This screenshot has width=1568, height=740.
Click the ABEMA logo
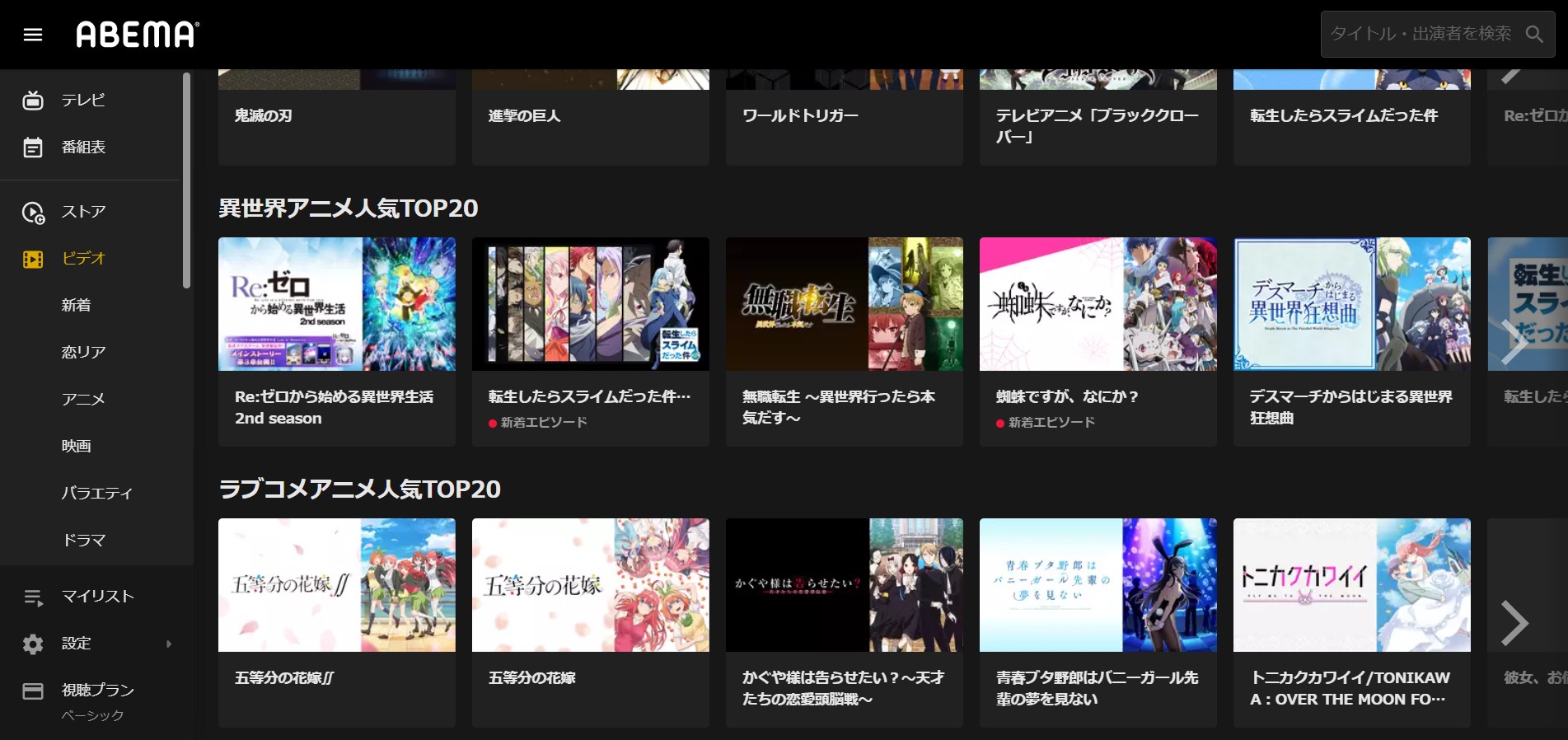pos(138,35)
